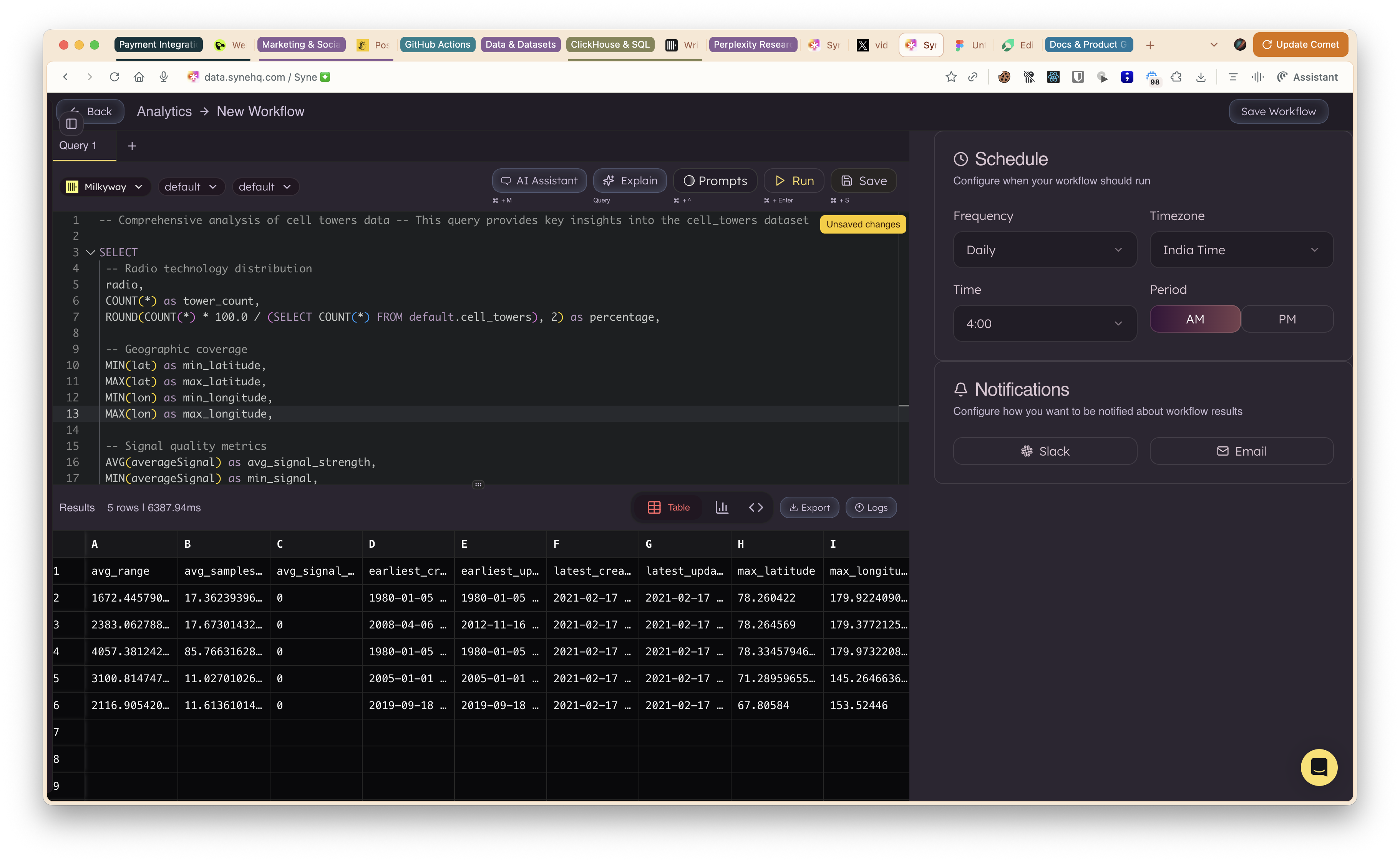Open the AI Assistant chat button

click(x=539, y=181)
